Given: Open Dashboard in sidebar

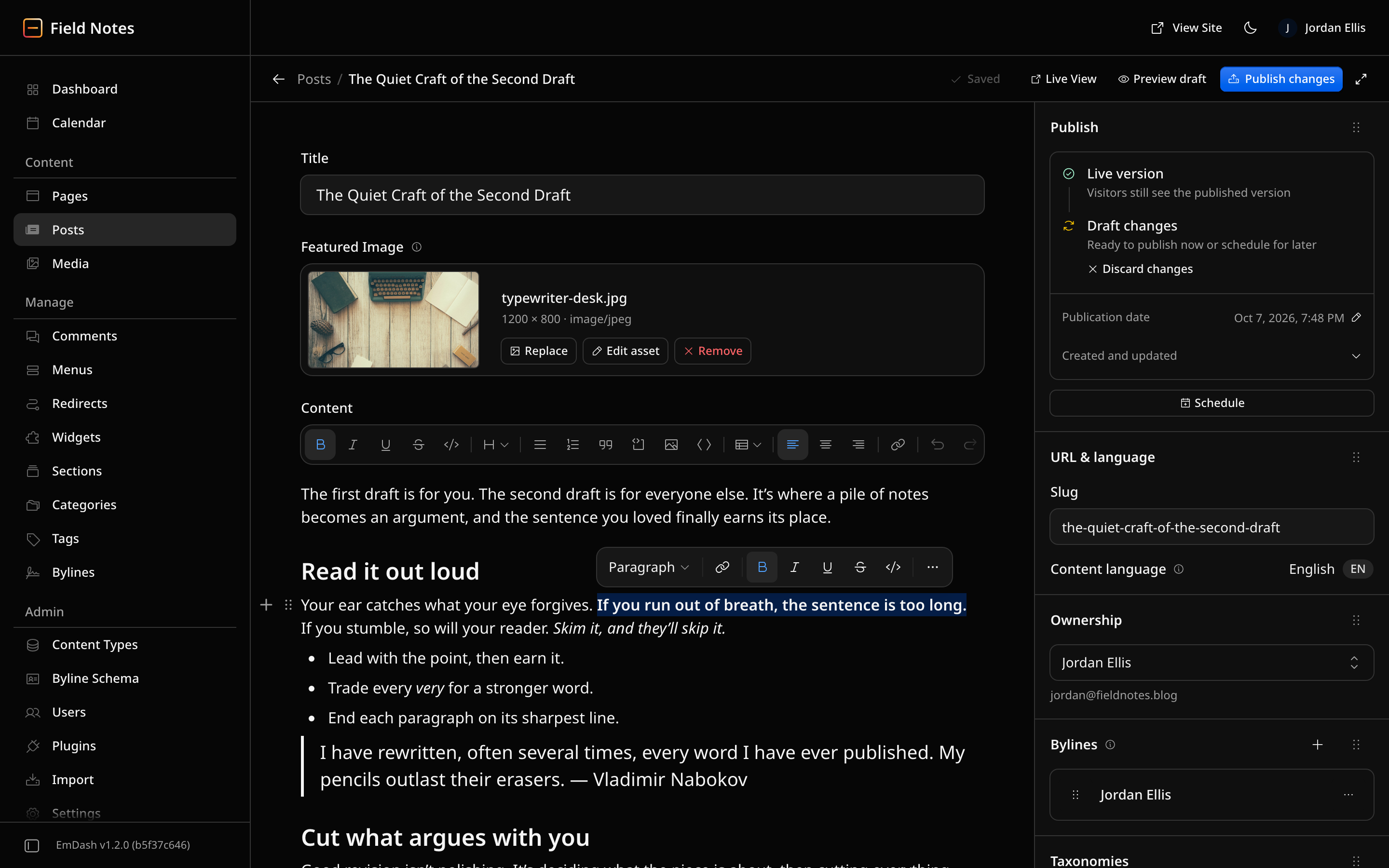Looking at the screenshot, I should [125, 89].
